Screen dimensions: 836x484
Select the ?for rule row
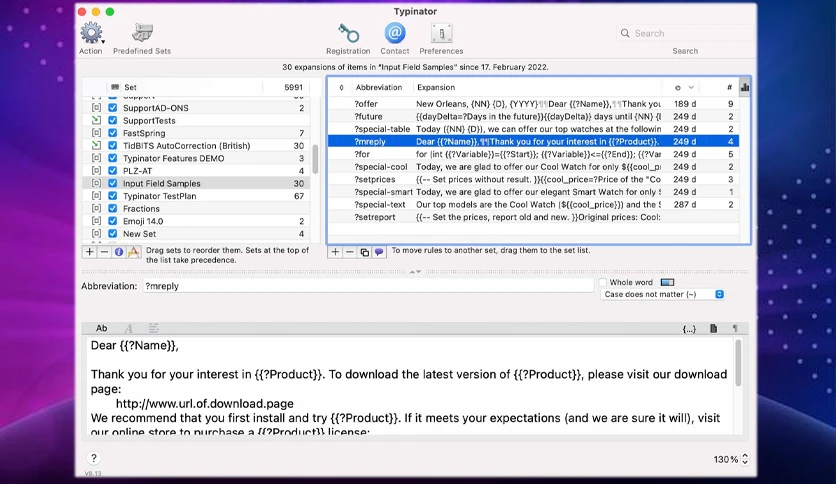point(533,154)
